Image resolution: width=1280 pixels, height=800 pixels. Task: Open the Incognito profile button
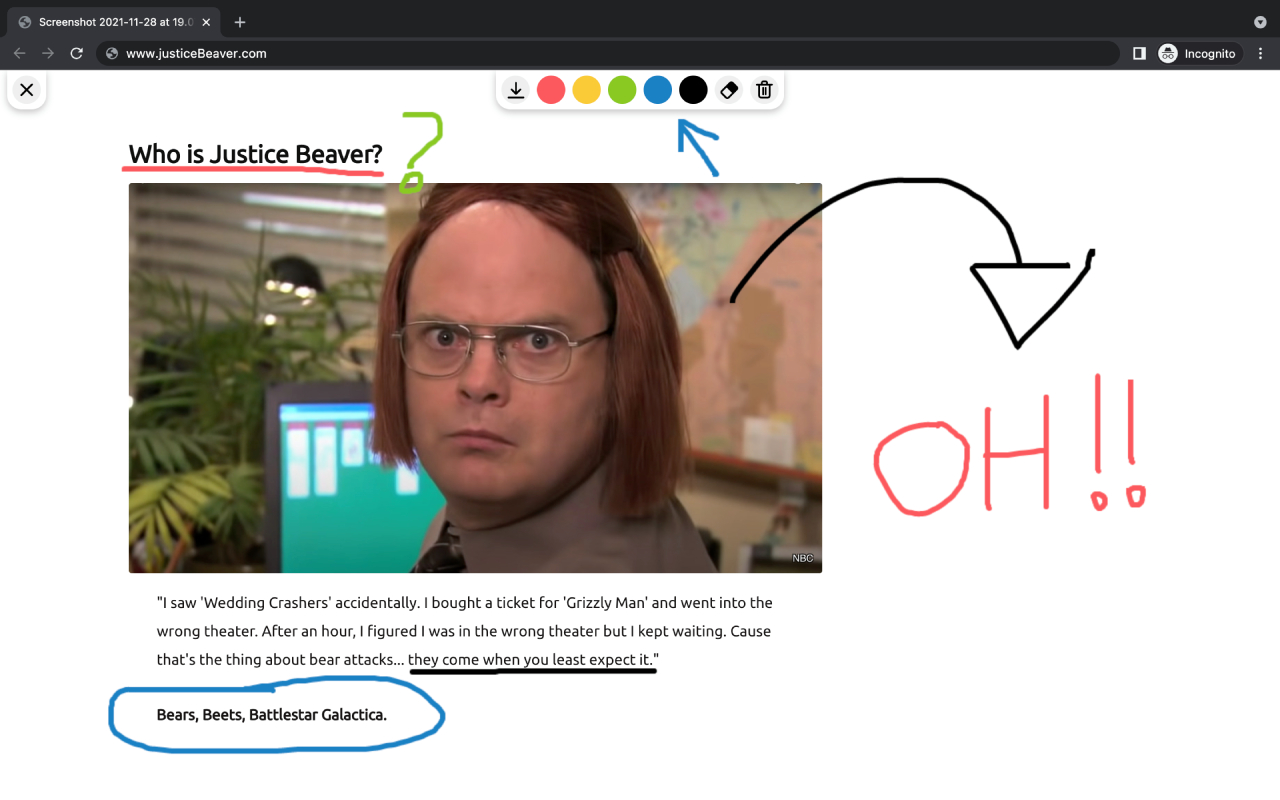(1198, 53)
